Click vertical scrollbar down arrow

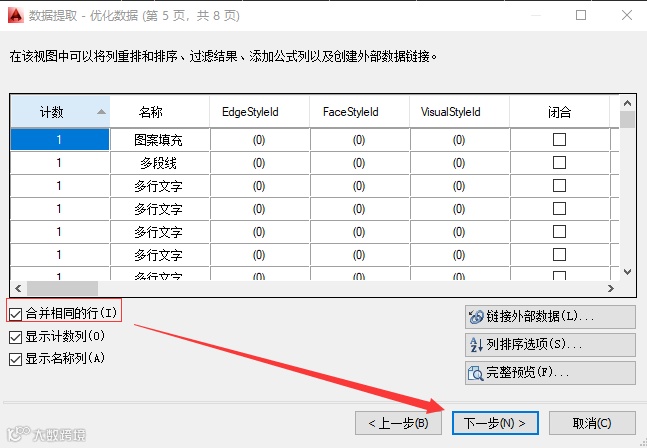click(x=628, y=272)
